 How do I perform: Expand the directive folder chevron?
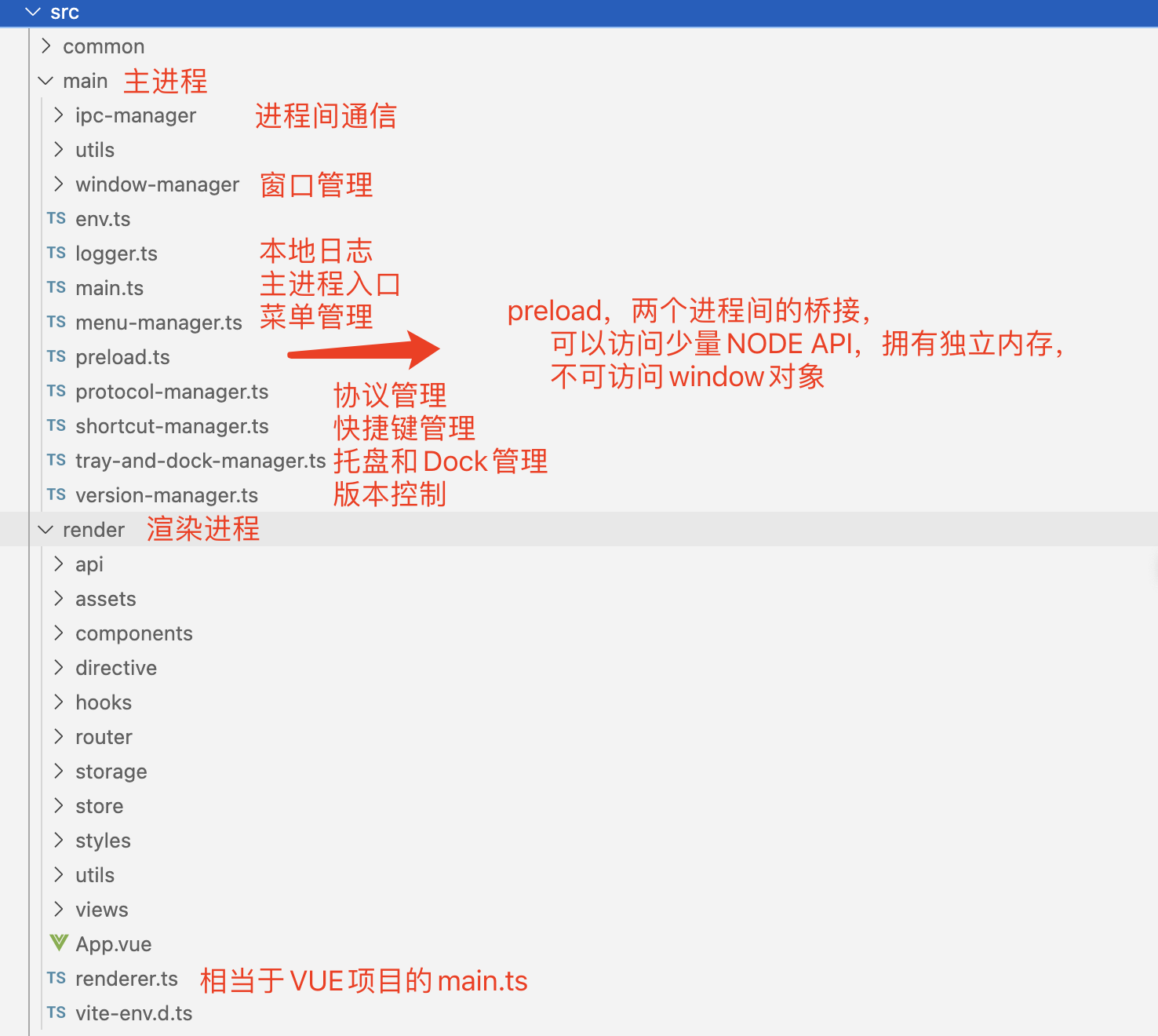(59, 668)
